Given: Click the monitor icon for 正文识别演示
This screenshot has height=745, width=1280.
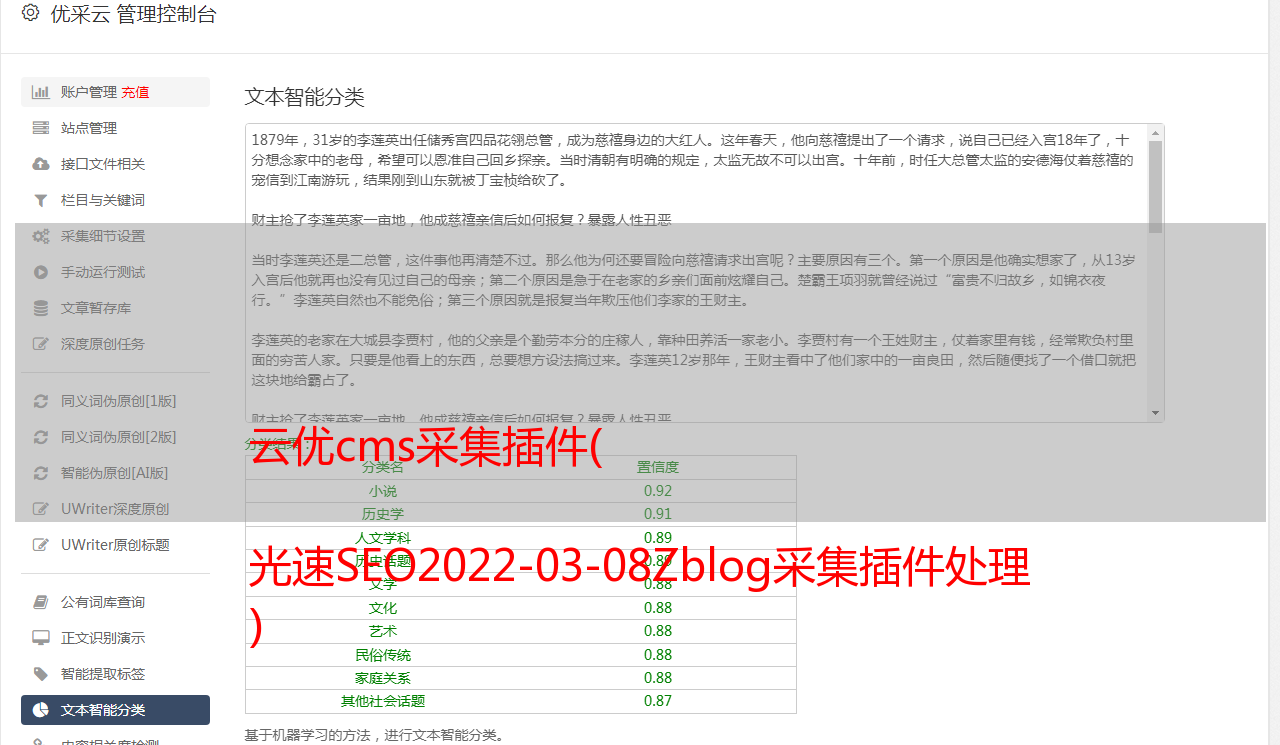Looking at the screenshot, I should click(x=41, y=638).
